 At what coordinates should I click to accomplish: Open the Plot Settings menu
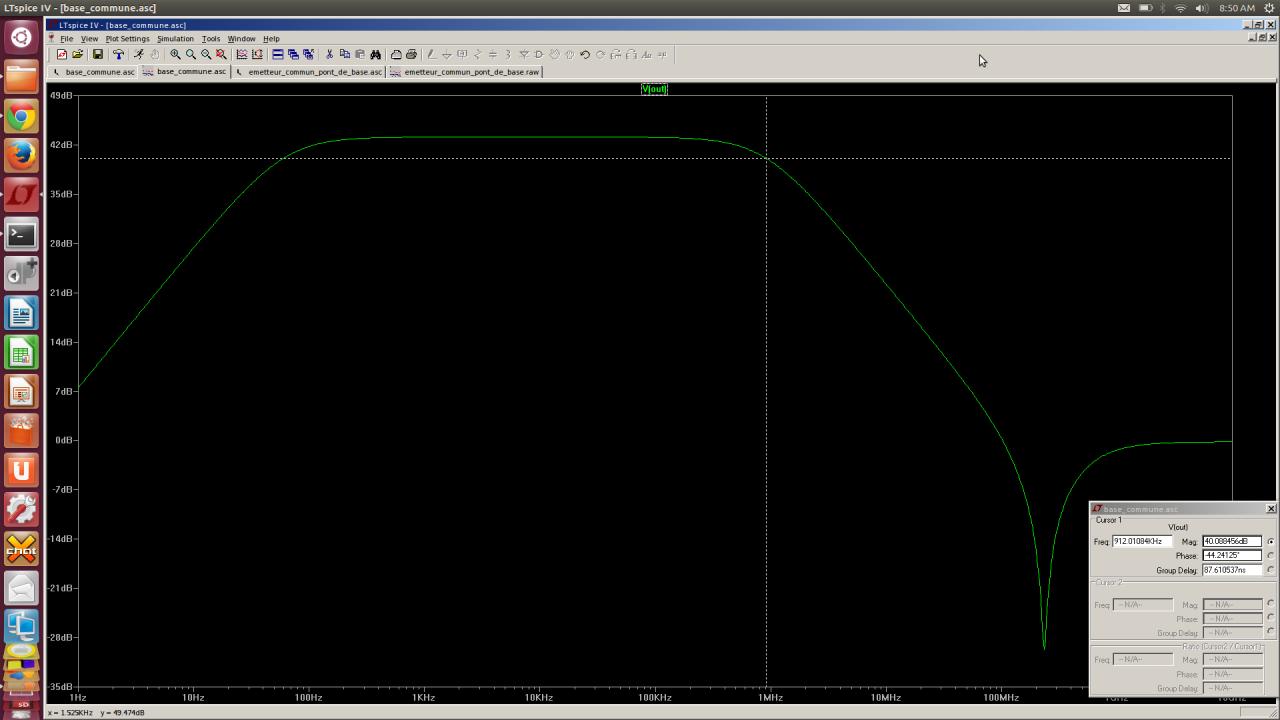(x=127, y=39)
